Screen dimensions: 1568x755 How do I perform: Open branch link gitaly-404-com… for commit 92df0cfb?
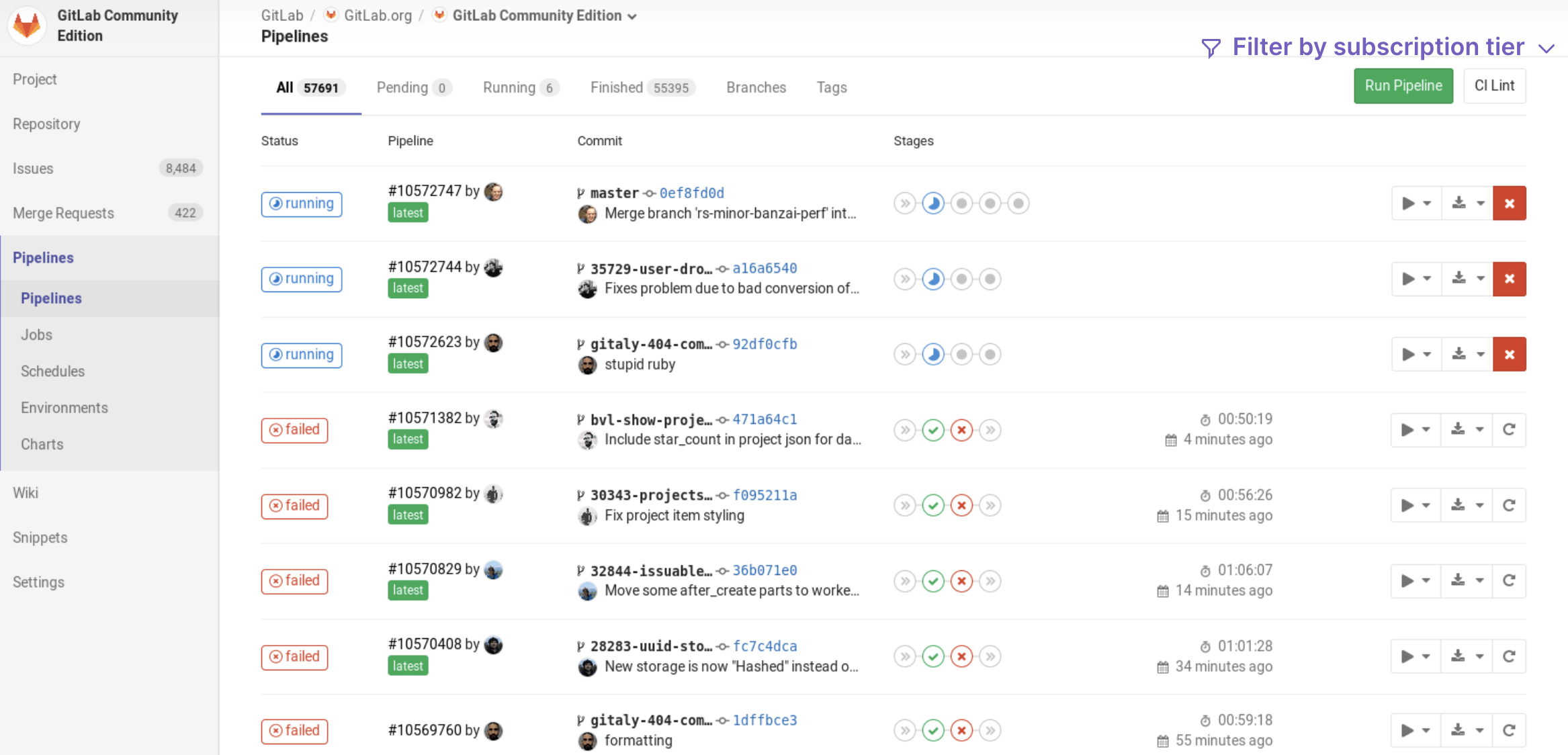(651, 345)
